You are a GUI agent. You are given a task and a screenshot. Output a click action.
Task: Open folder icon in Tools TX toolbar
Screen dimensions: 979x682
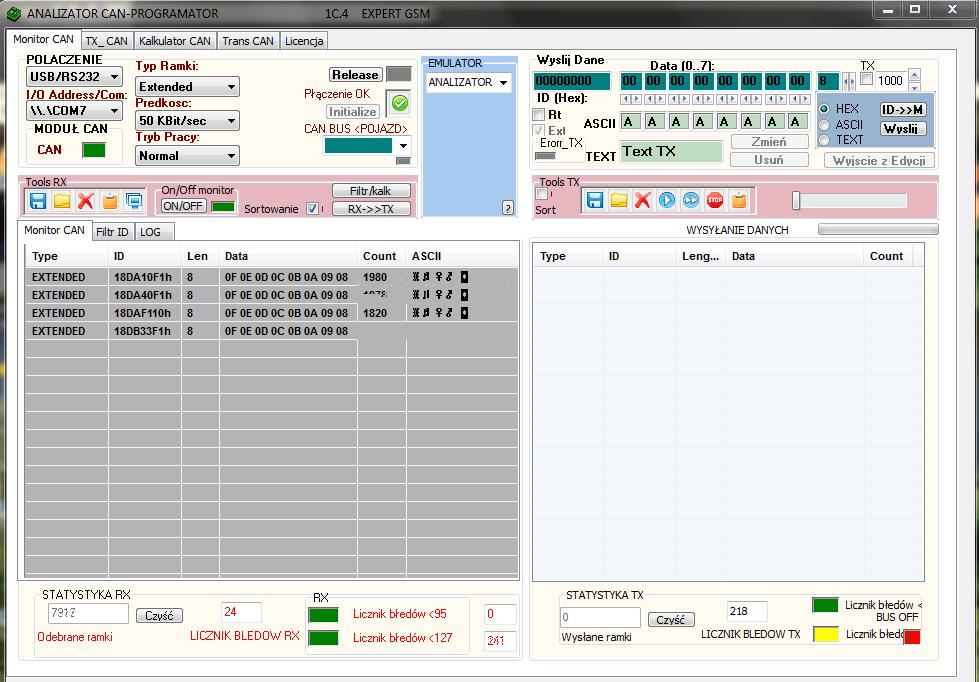(x=619, y=200)
